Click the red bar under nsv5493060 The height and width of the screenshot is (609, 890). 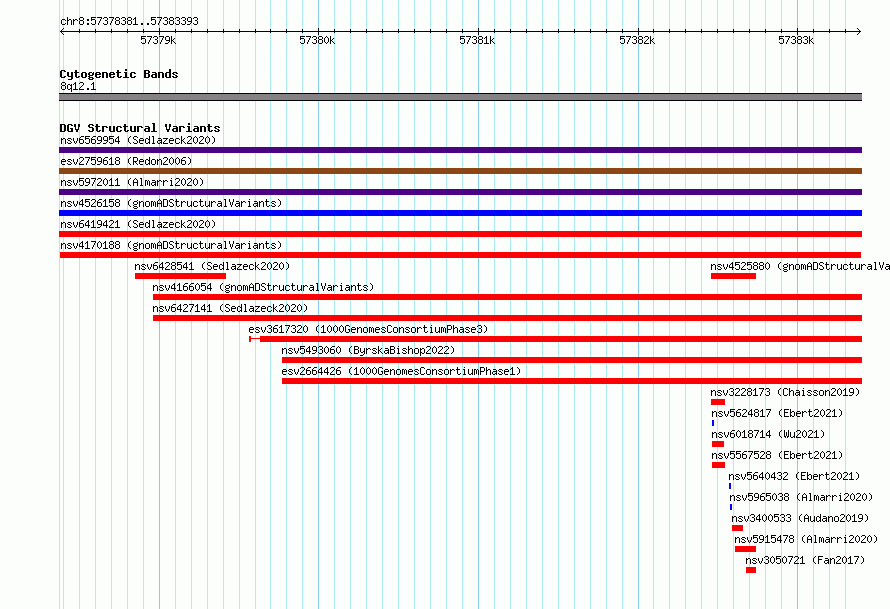coord(572,360)
